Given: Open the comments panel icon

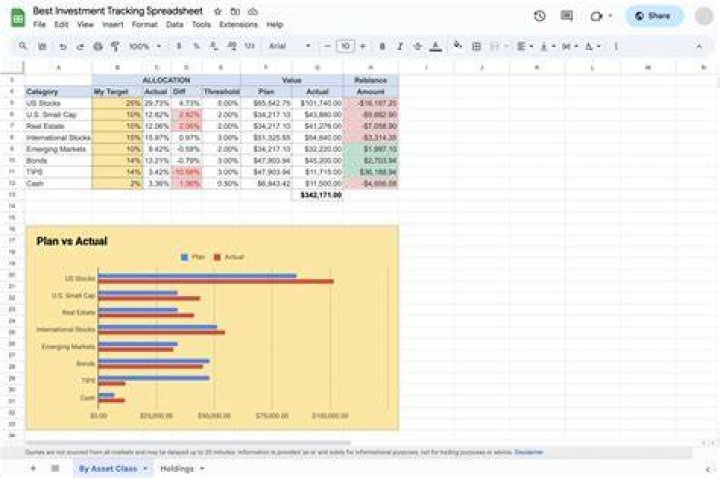Looking at the screenshot, I should coord(567,16).
